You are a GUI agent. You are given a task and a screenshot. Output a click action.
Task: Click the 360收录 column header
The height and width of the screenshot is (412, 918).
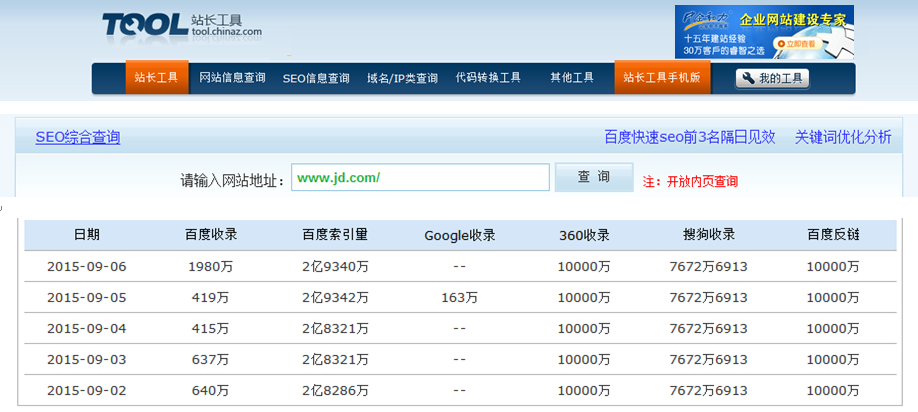click(x=584, y=235)
